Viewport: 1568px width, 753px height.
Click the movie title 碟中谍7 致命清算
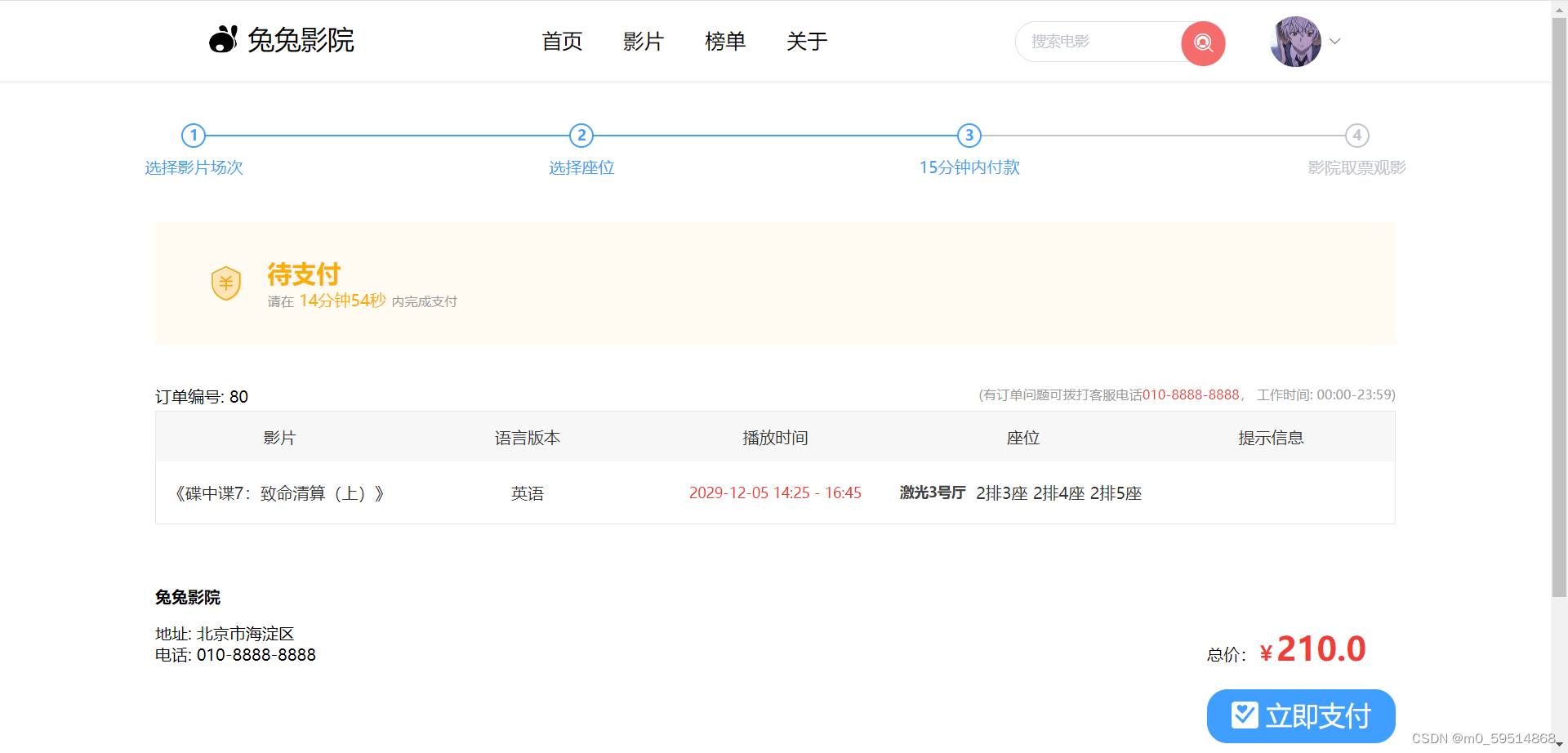point(279,492)
